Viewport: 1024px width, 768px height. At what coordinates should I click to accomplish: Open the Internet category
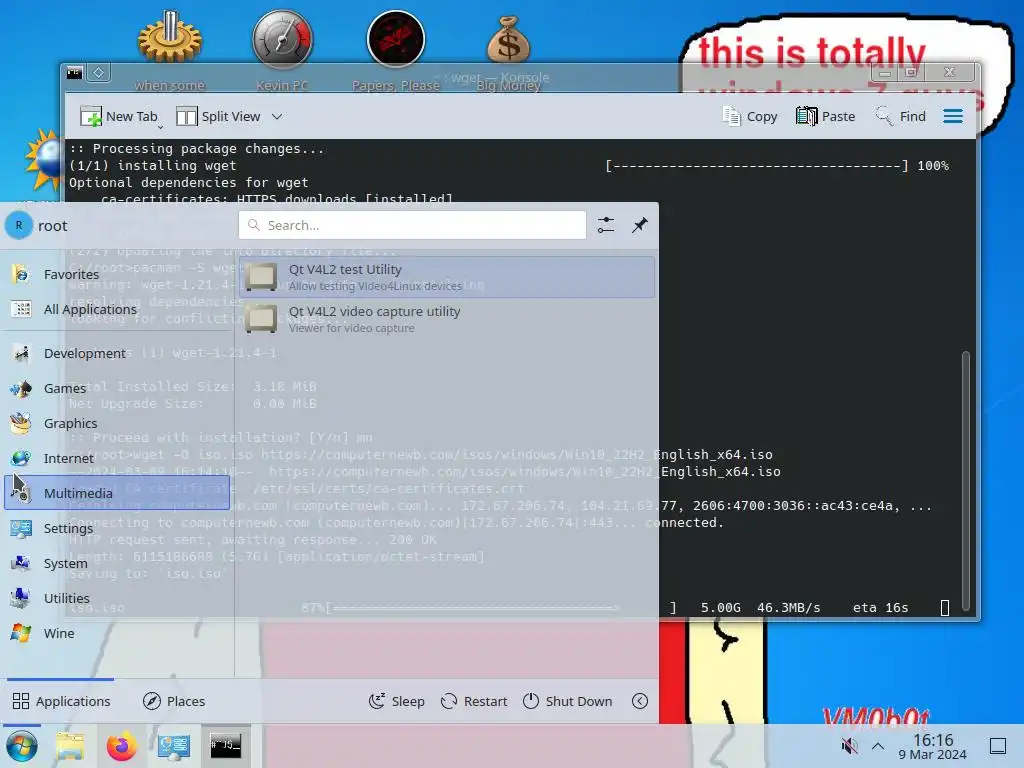click(x=118, y=458)
